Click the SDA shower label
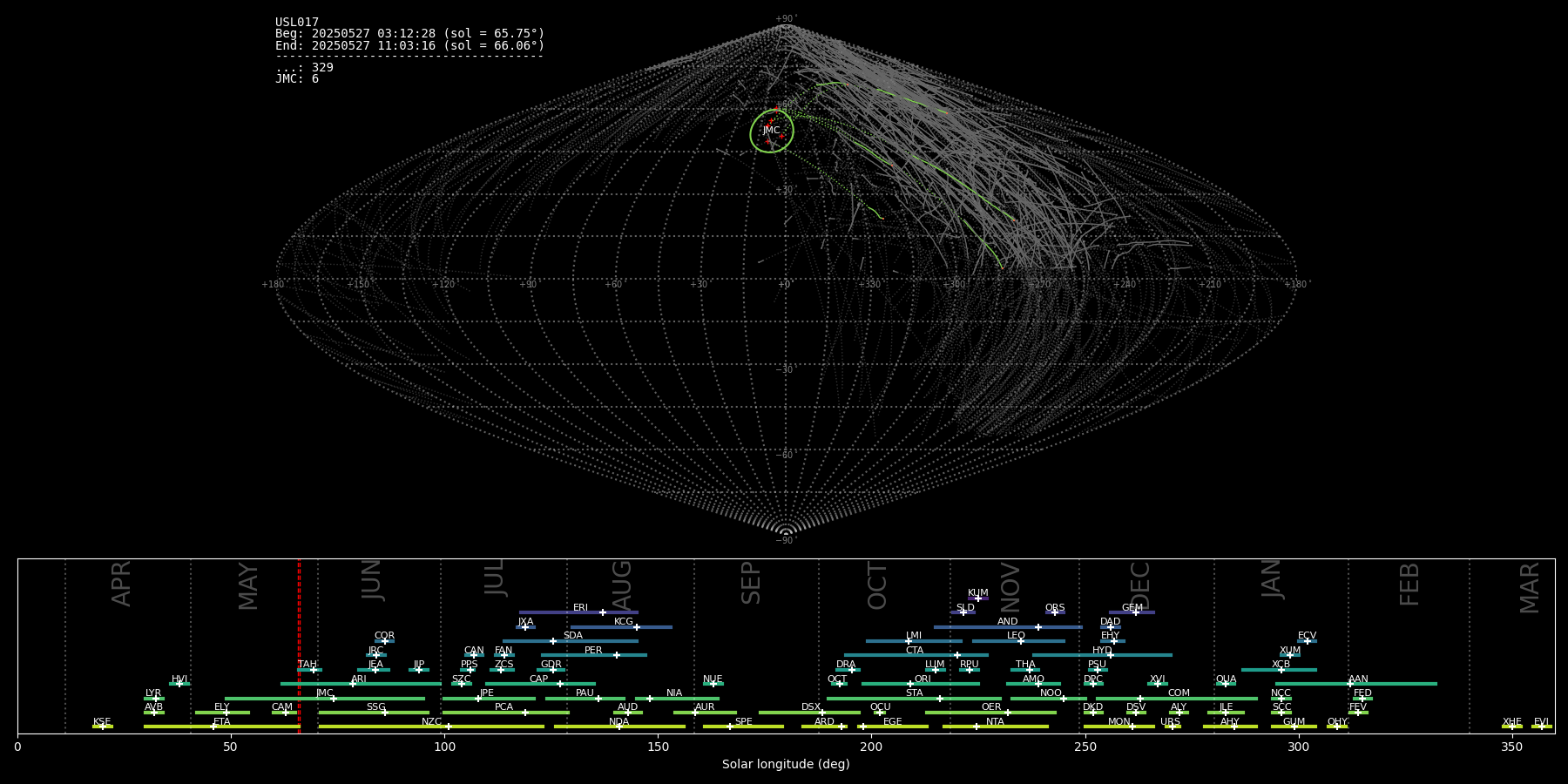The width and height of the screenshot is (1568, 784). [x=572, y=636]
